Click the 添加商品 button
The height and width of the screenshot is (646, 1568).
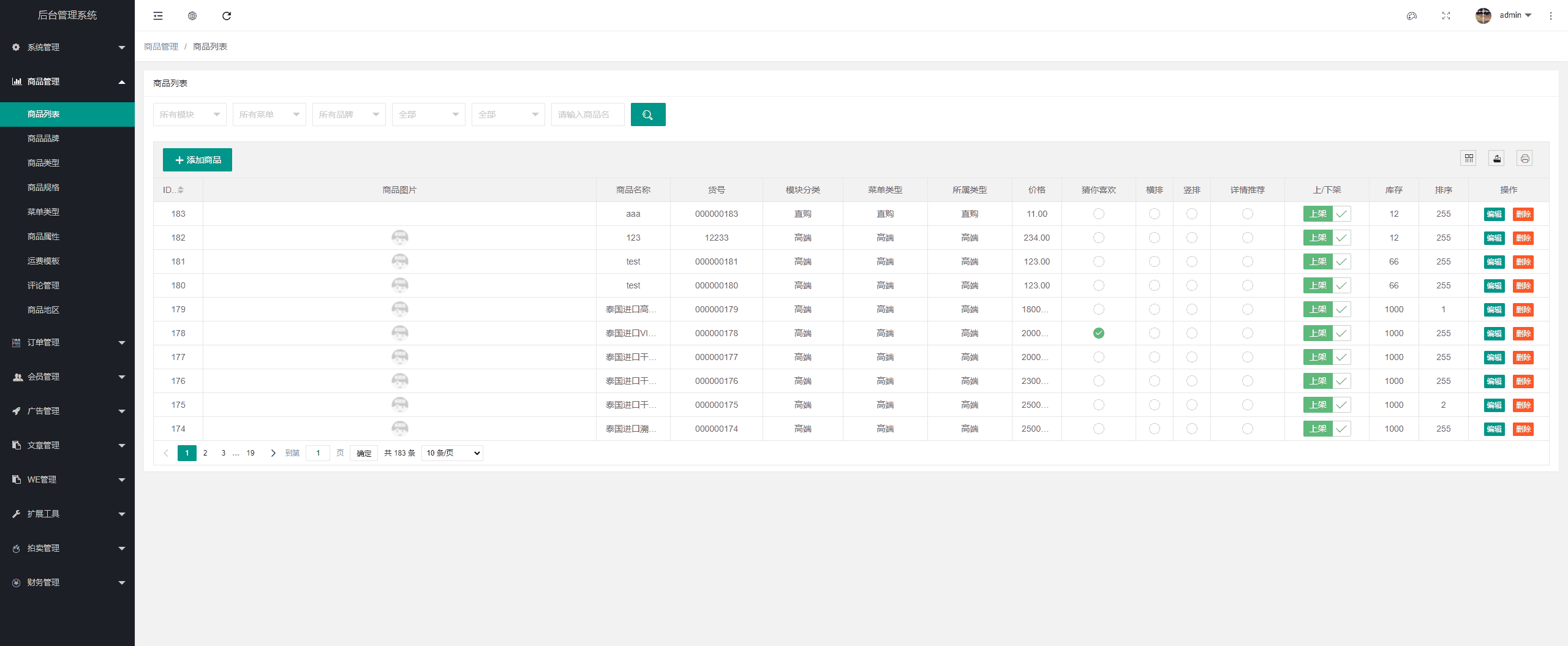point(197,160)
